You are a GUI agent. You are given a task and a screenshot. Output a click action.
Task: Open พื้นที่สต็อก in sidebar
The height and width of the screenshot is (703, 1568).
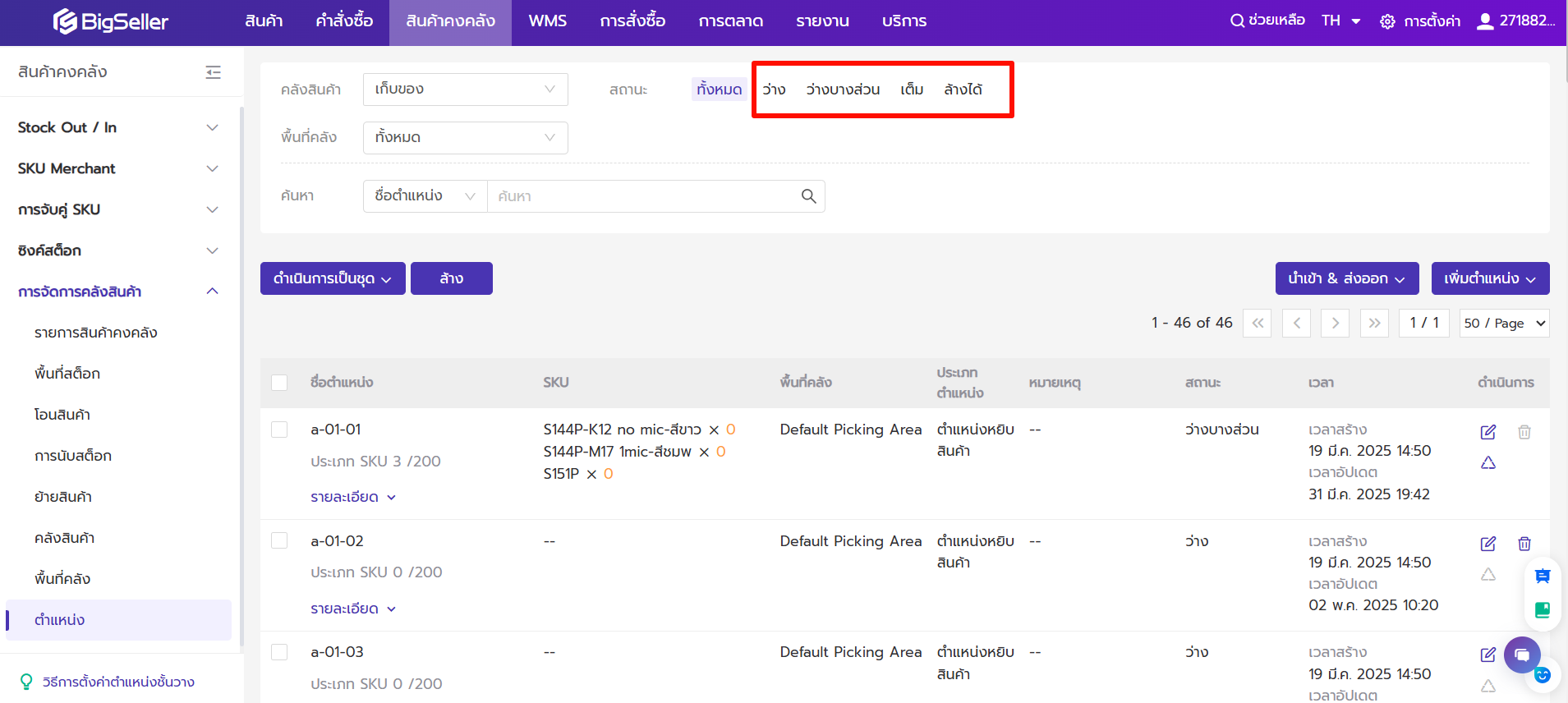pyautogui.click(x=67, y=374)
